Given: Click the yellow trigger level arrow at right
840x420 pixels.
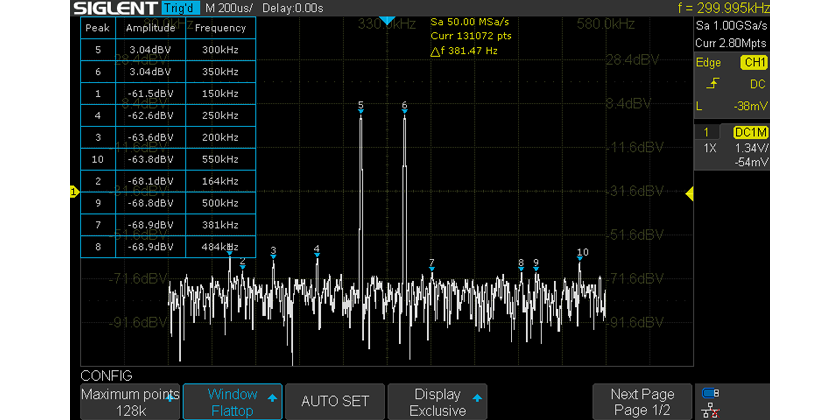Looking at the screenshot, I should 688,192.
